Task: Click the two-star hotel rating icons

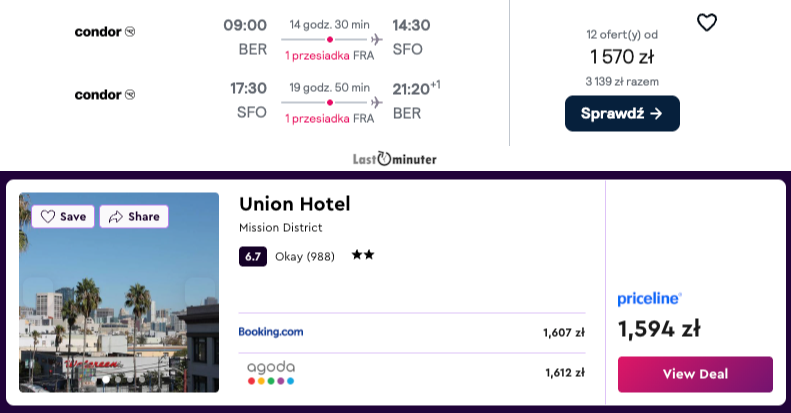Action: point(363,255)
